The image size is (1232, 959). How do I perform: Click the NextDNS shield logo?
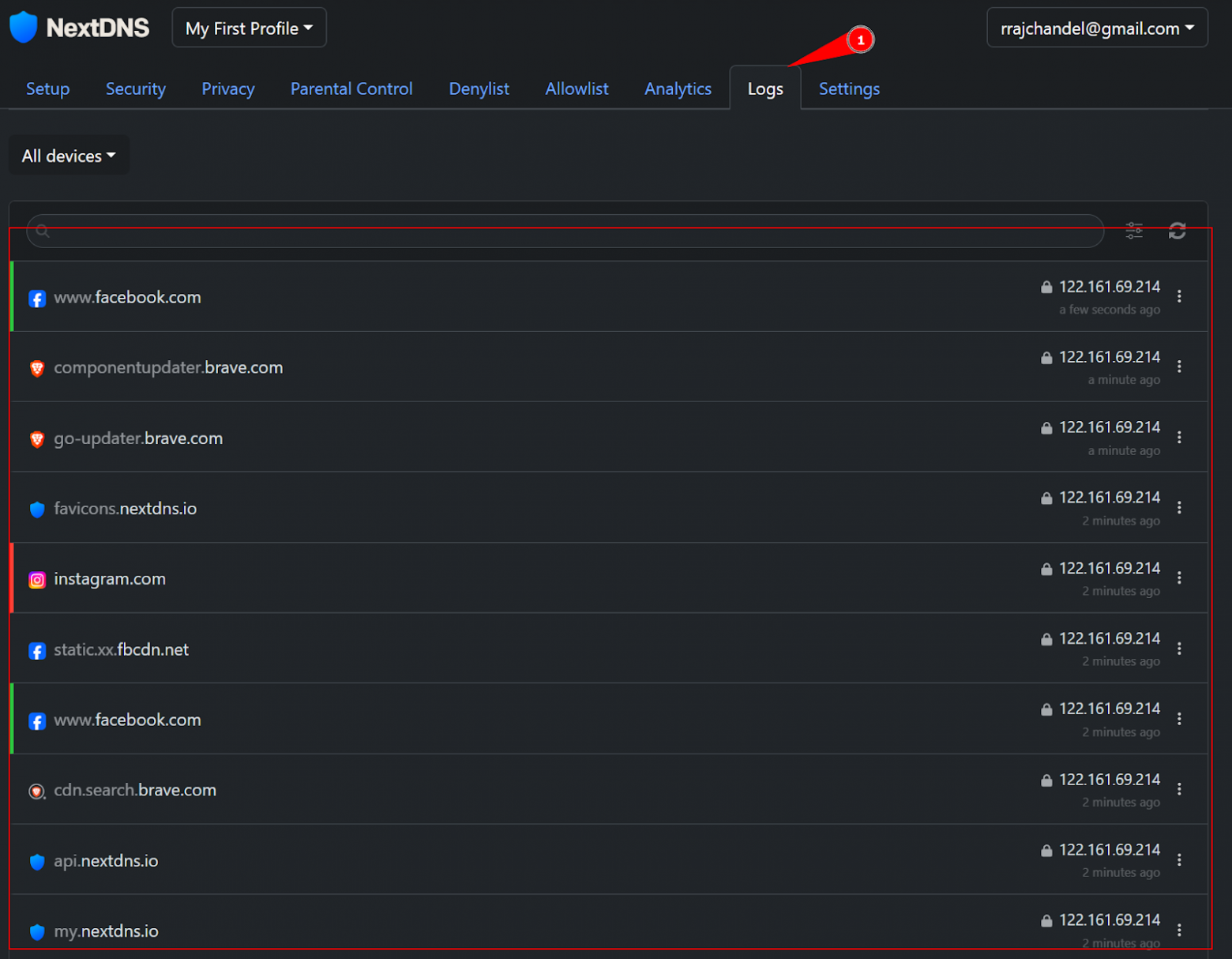click(x=24, y=28)
